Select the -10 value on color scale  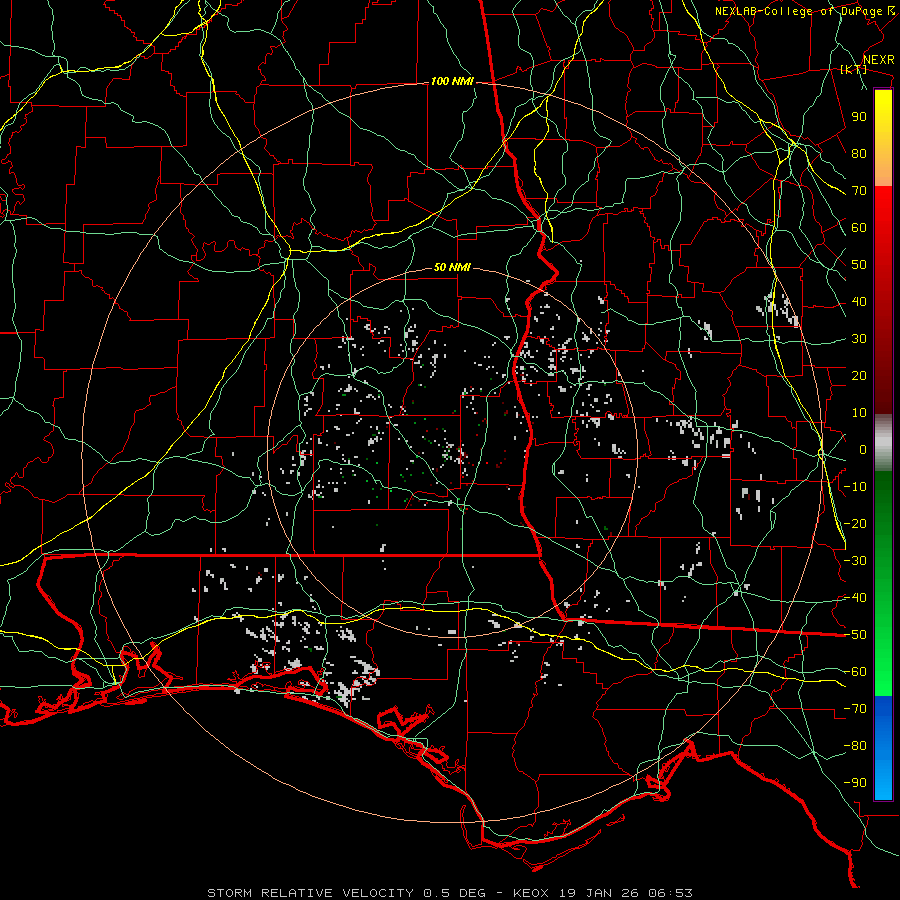[x=855, y=487]
